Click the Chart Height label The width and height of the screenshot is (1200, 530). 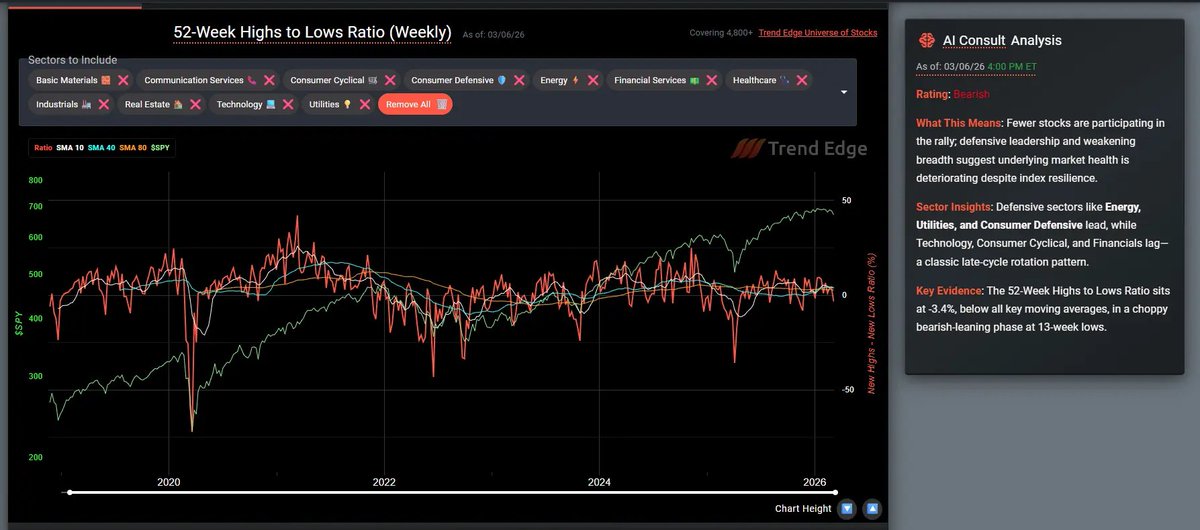[x=802, y=509]
